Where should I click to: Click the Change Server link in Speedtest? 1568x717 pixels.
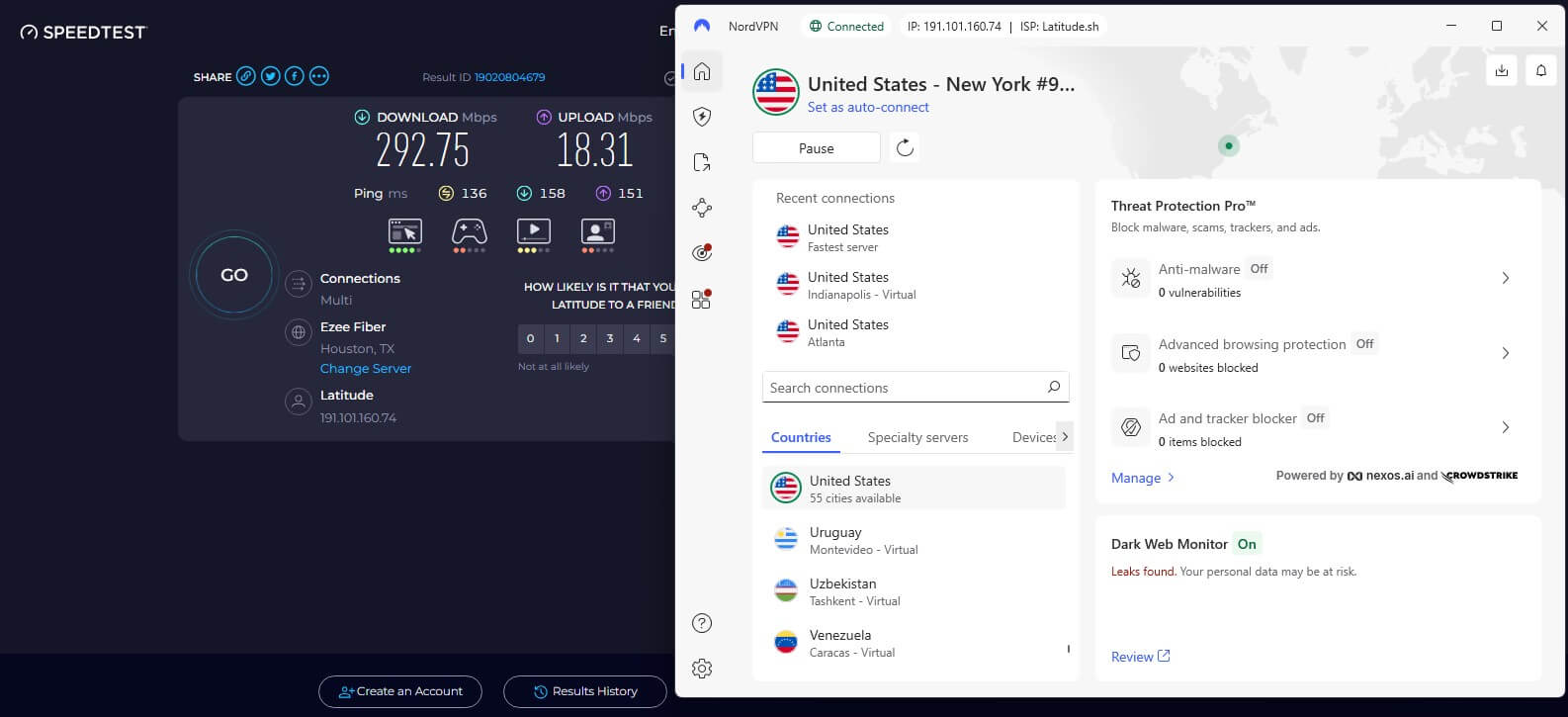click(366, 368)
